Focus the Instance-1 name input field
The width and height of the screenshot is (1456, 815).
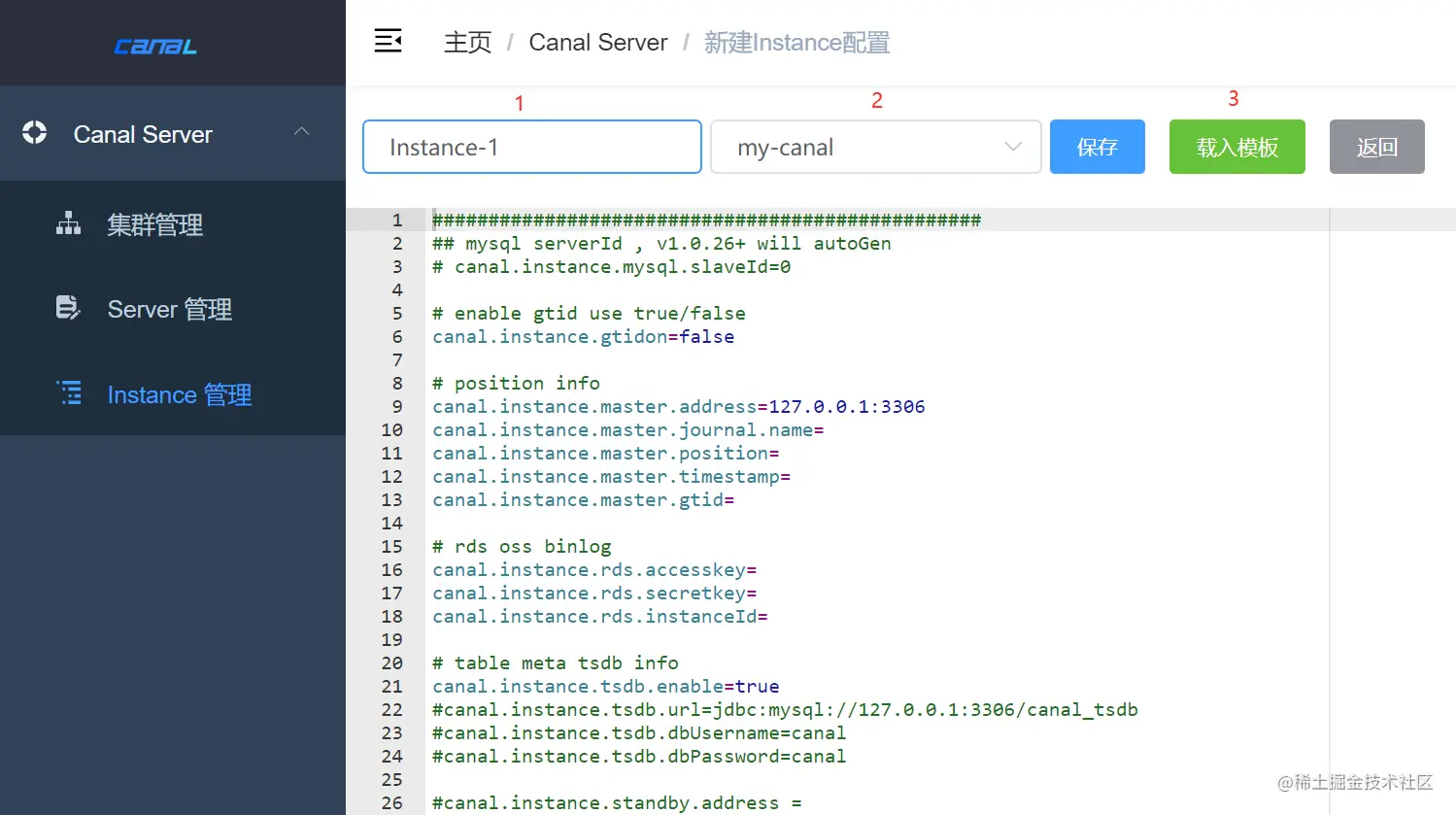click(x=532, y=147)
